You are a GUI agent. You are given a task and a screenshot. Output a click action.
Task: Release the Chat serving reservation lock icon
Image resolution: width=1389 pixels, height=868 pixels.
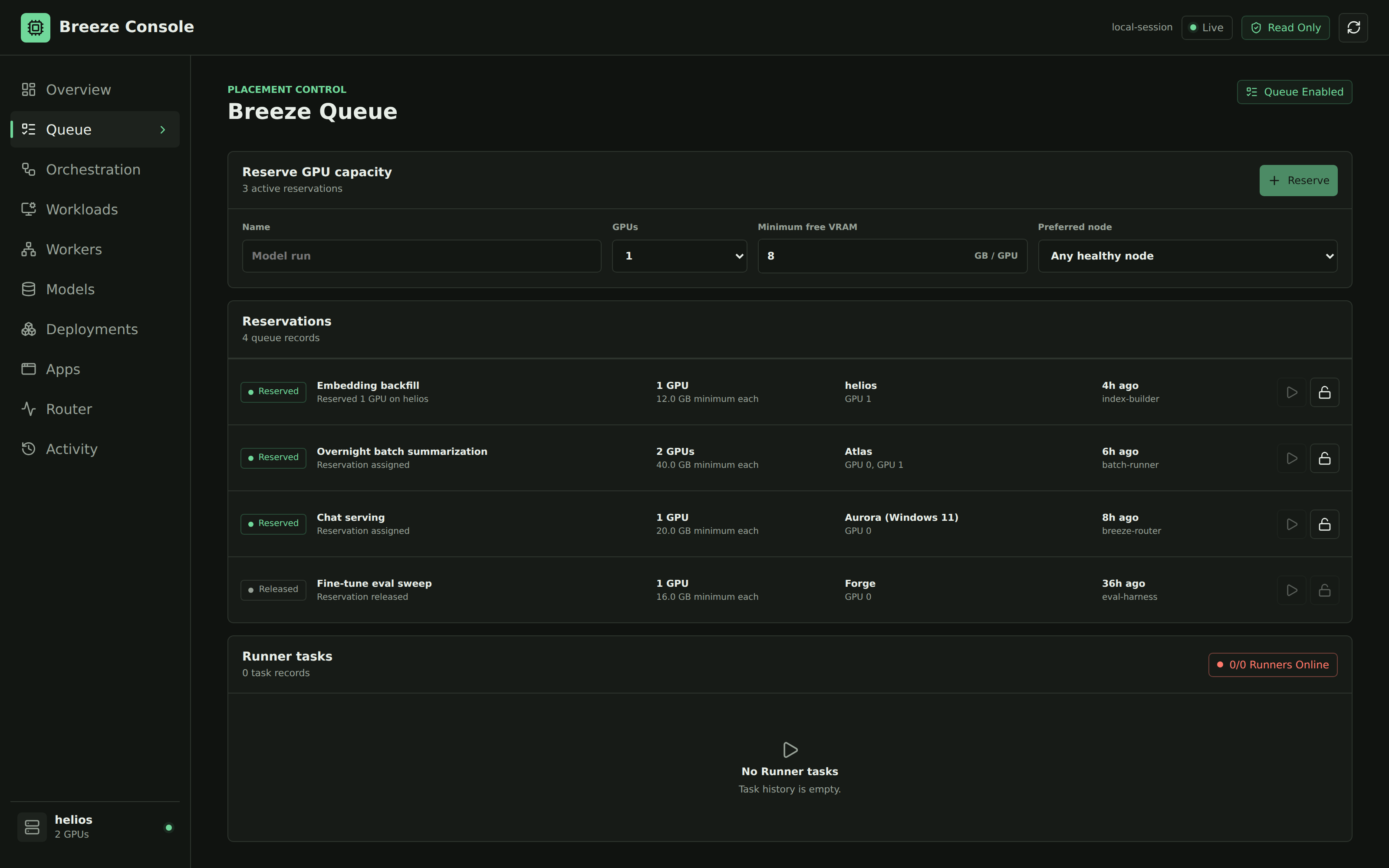[x=1324, y=524]
